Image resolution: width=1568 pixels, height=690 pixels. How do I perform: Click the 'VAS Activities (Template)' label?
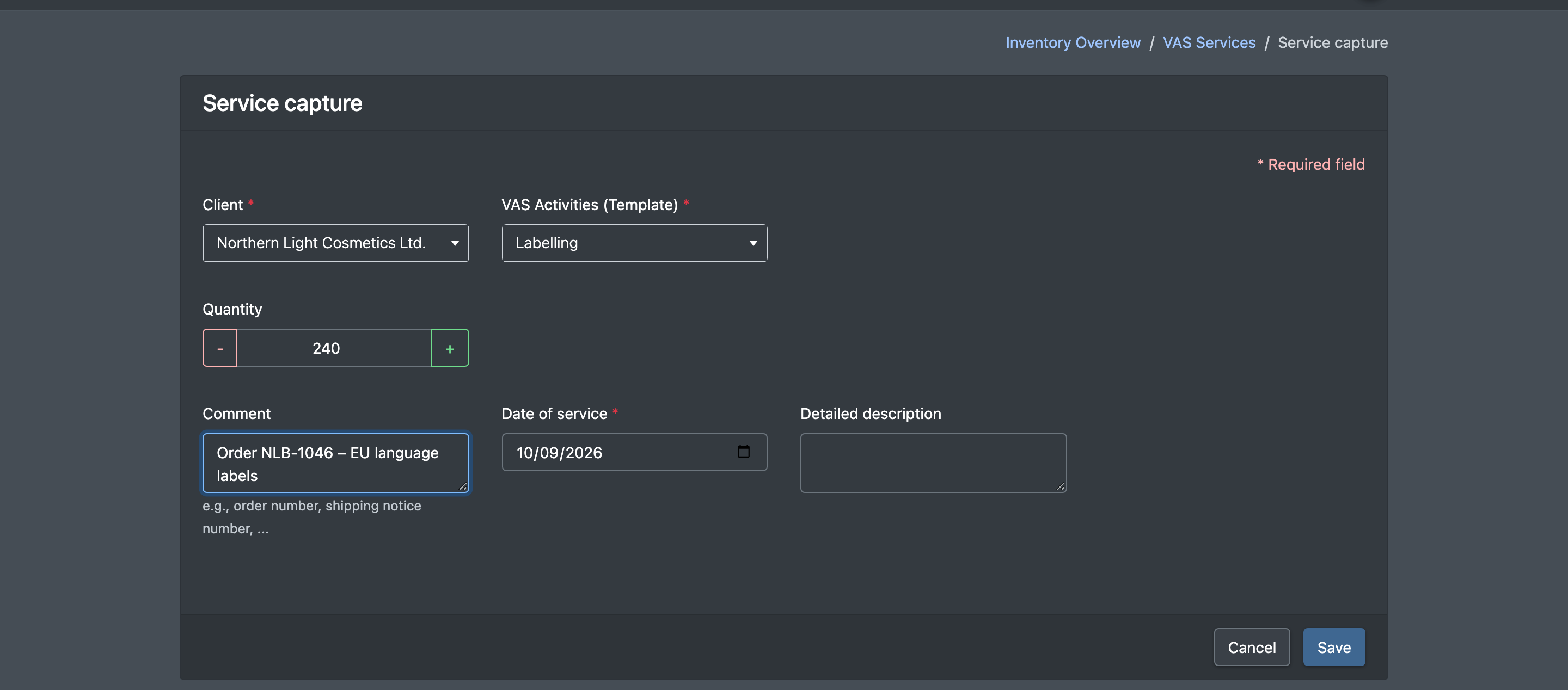(x=589, y=205)
